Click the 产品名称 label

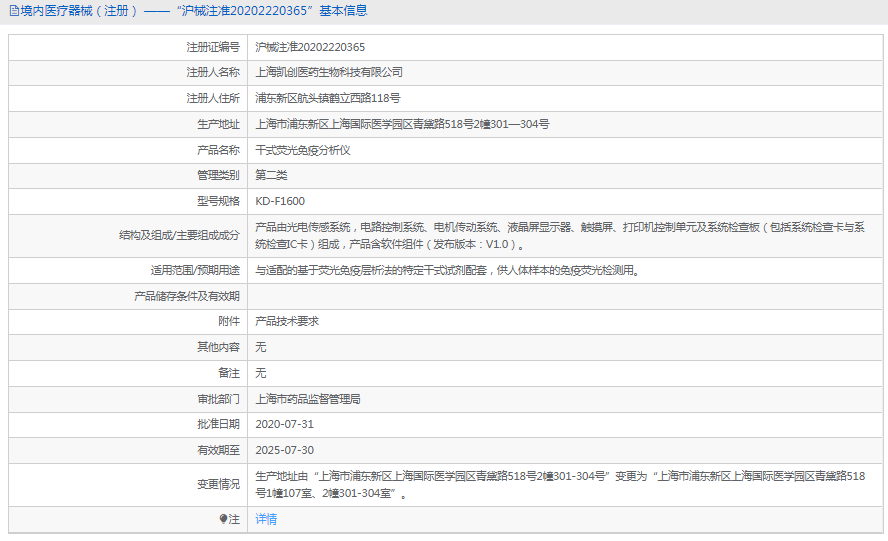pos(218,150)
